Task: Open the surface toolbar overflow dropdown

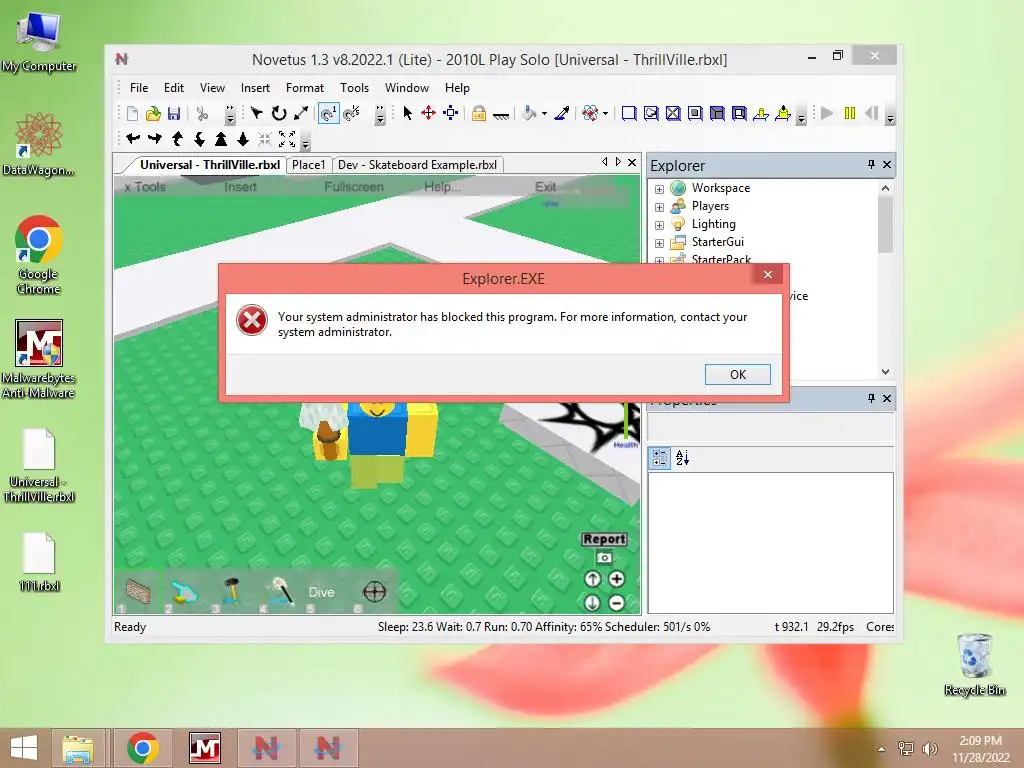Action: (x=801, y=116)
